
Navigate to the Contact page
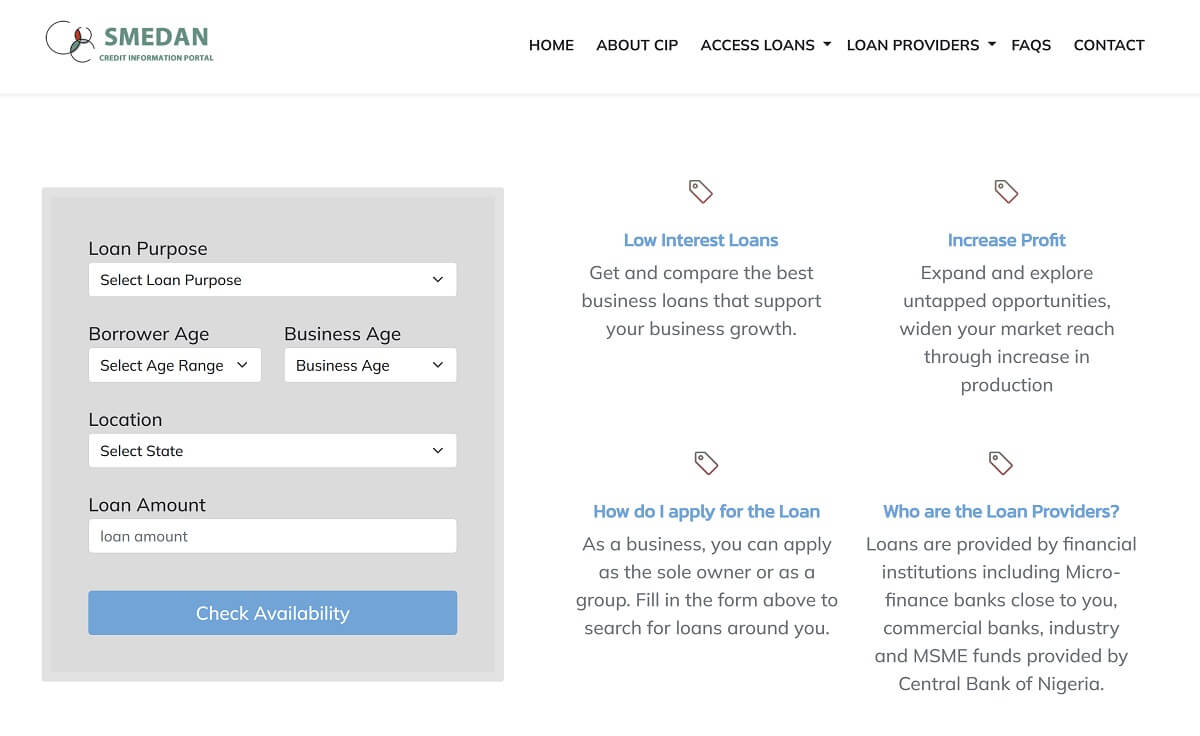coord(1109,45)
